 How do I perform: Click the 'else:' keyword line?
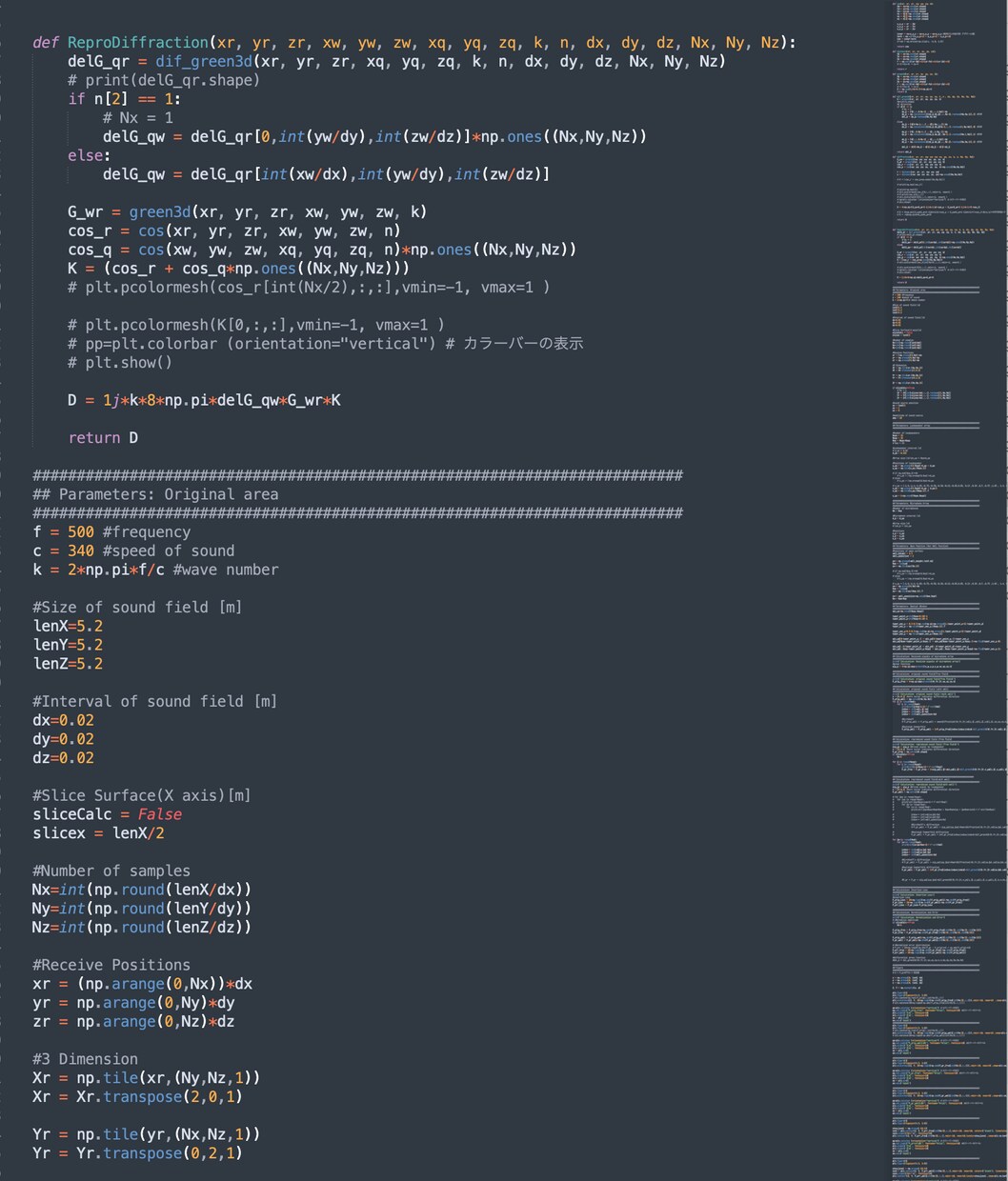coord(89,155)
